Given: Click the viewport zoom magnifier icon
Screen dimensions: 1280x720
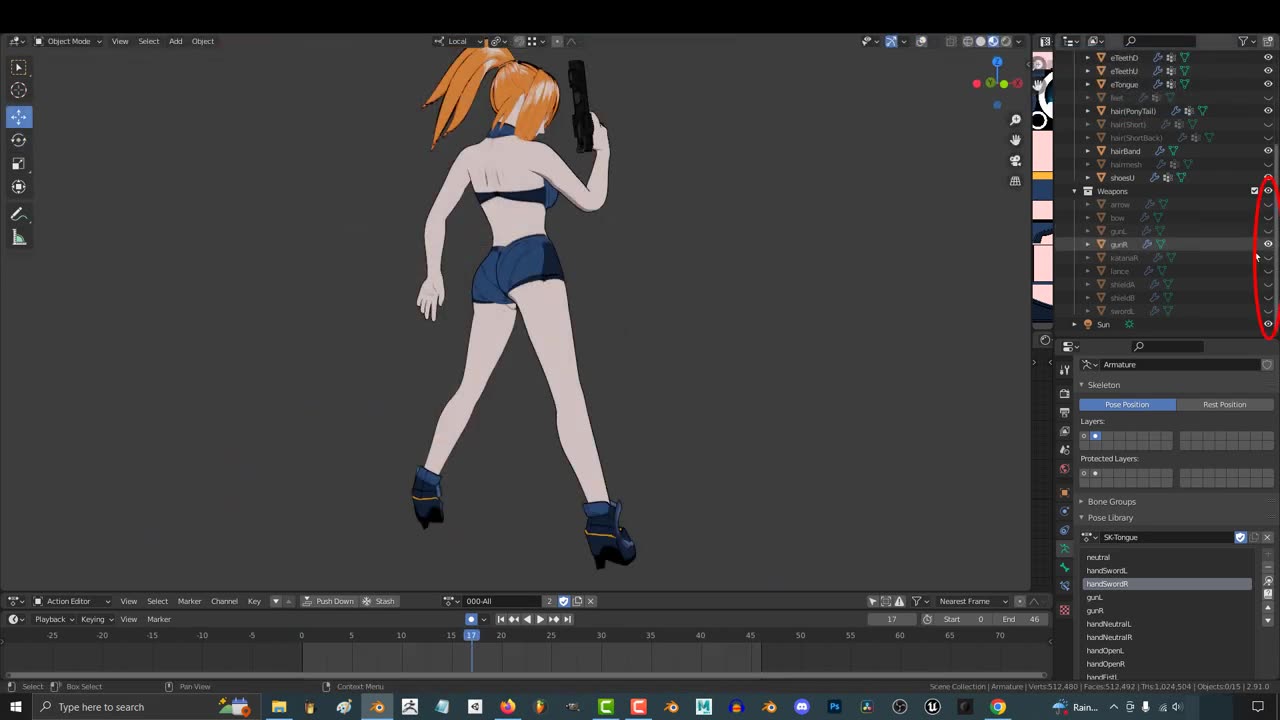Looking at the screenshot, I should click(1015, 120).
